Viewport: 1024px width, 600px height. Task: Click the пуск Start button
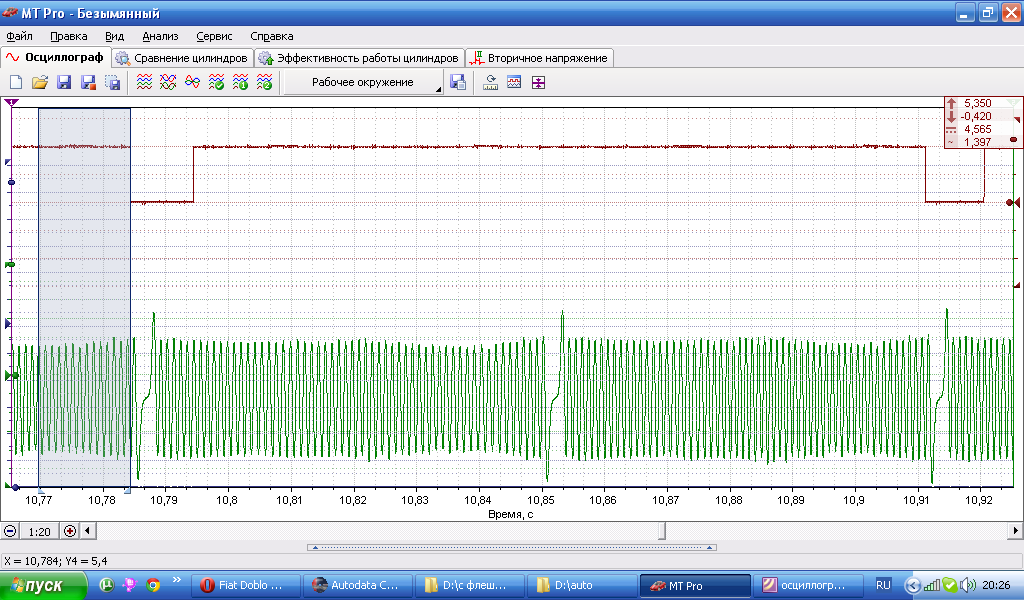42,586
